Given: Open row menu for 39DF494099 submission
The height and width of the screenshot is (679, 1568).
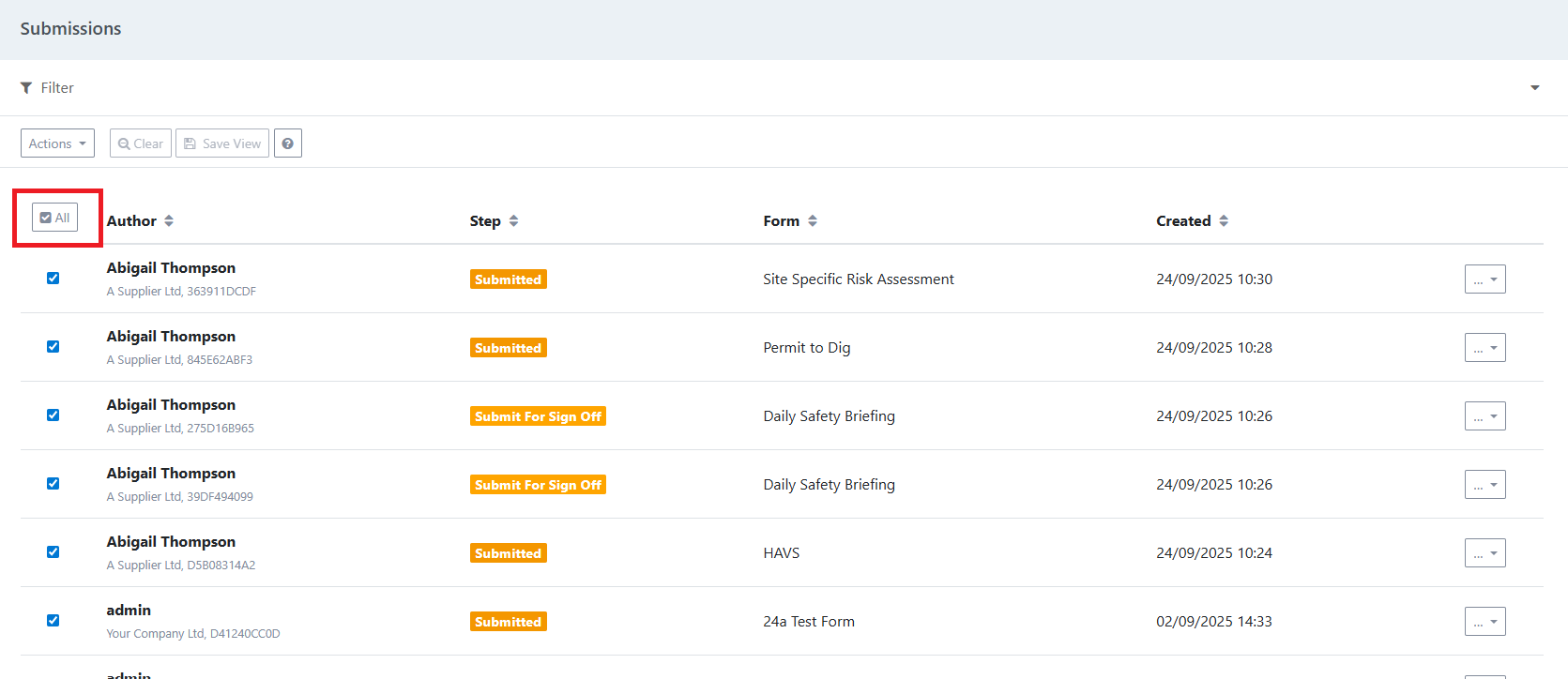Looking at the screenshot, I should tap(1484, 485).
